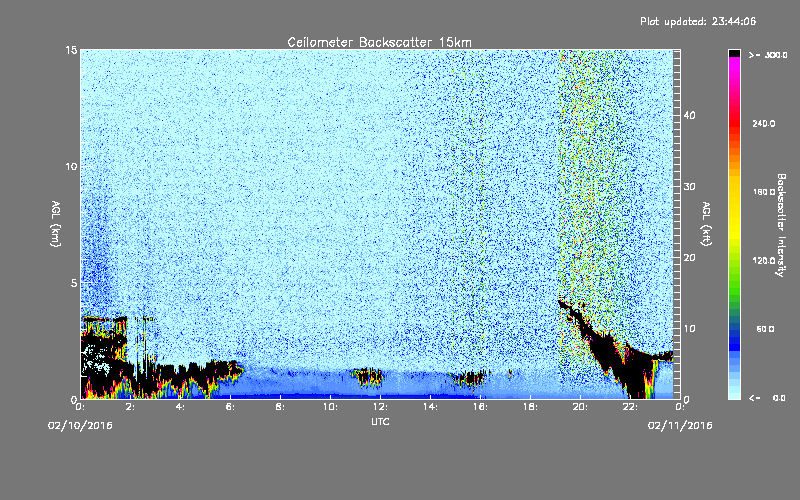The height and width of the screenshot is (500, 800).
Task: Click the '20:' hour tick label
Action: [580, 407]
